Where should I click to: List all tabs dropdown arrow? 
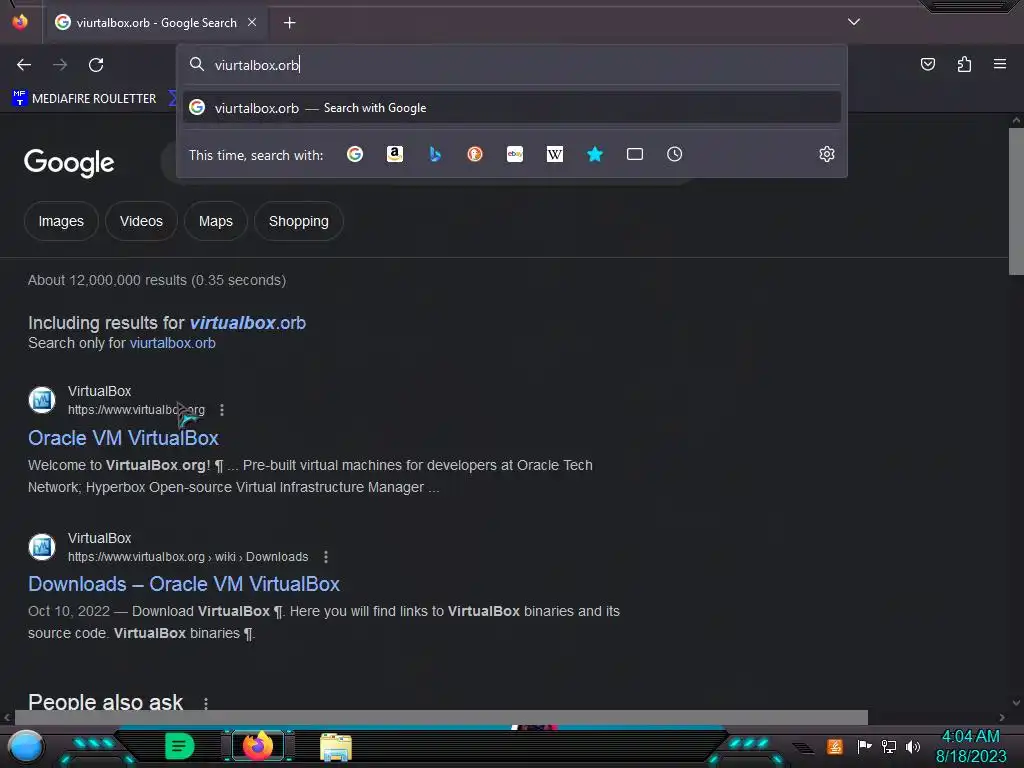point(854,22)
